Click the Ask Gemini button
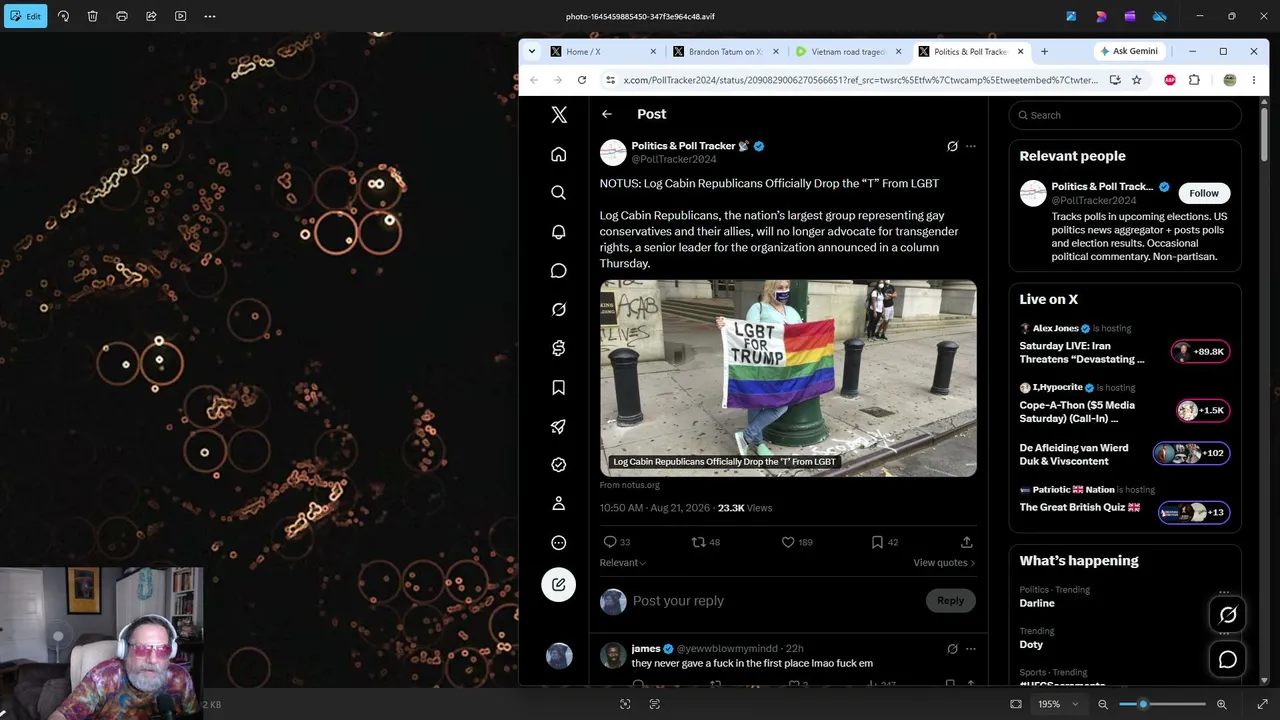 pos(1128,51)
